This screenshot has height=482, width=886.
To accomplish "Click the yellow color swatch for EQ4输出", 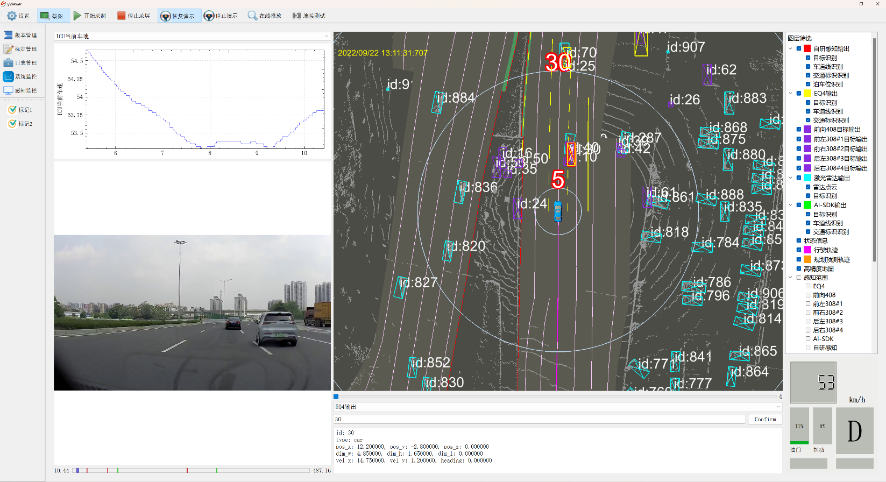I will [x=807, y=93].
